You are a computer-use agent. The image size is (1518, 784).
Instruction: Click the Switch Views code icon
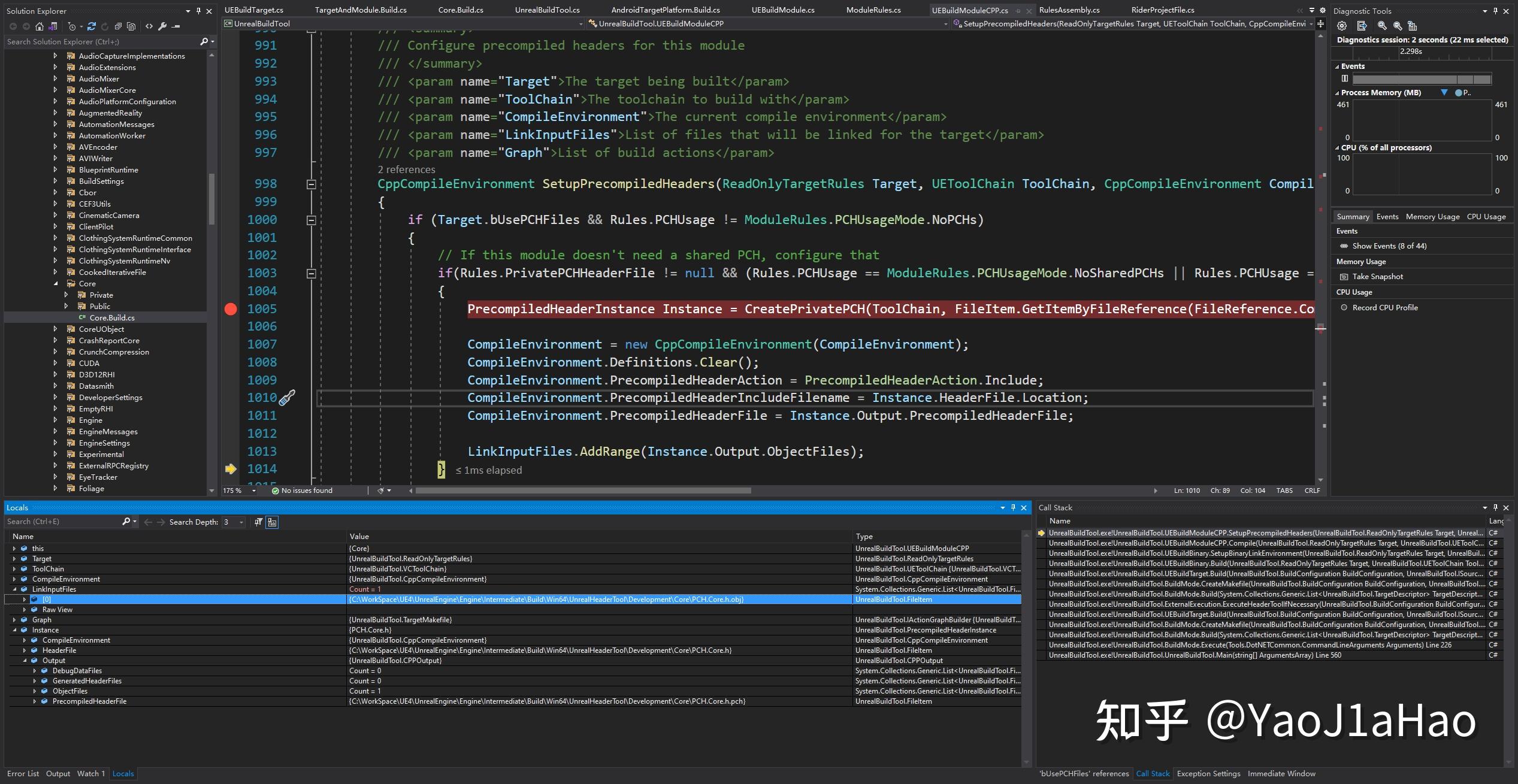[149, 26]
